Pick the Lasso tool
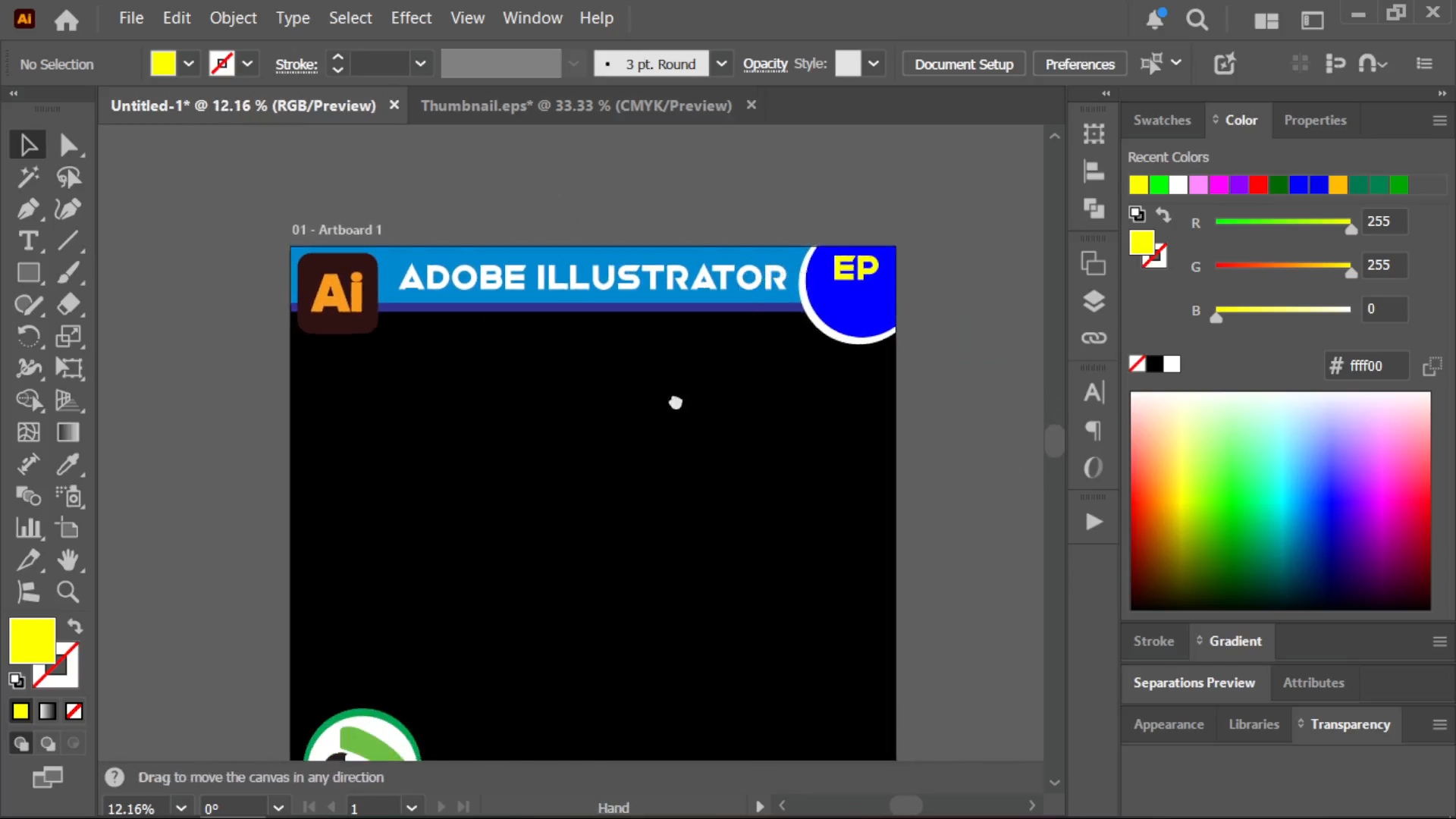Screen dimensions: 1456x819 [x=68, y=177]
